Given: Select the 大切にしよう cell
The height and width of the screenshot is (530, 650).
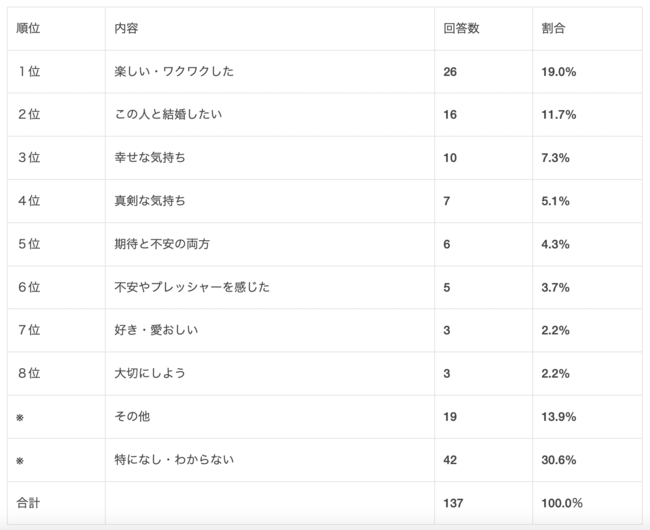Looking at the screenshot, I should coord(151,373).
